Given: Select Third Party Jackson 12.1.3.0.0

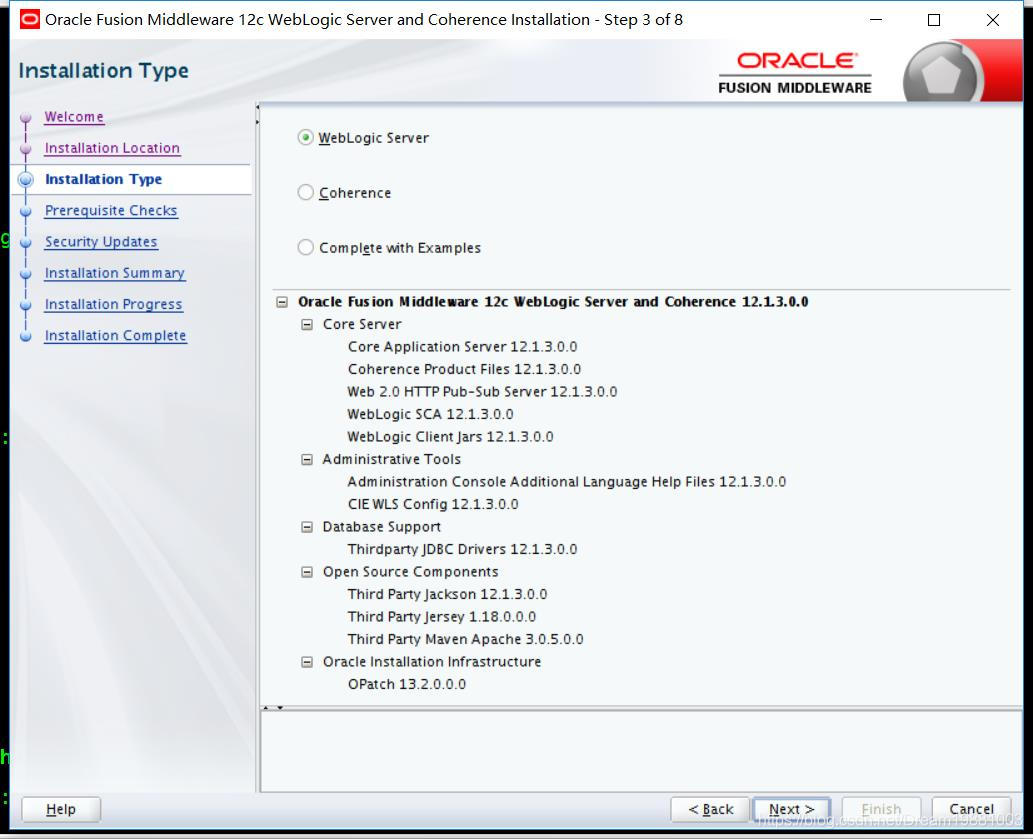Looking at the screenshot, I should 447,595.
